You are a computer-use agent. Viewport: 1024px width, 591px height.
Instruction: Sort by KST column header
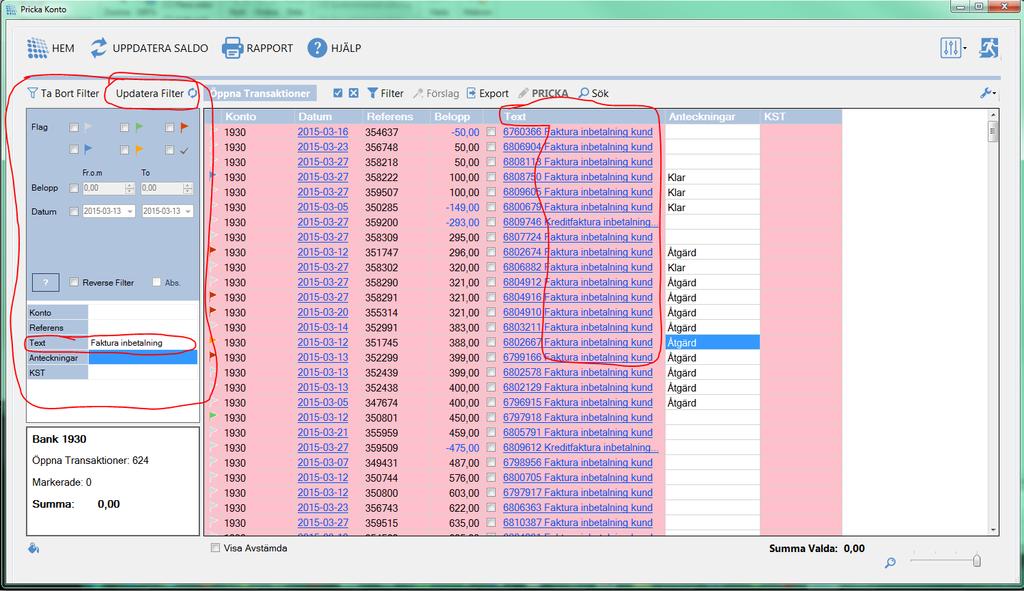[x=801, y=117]
